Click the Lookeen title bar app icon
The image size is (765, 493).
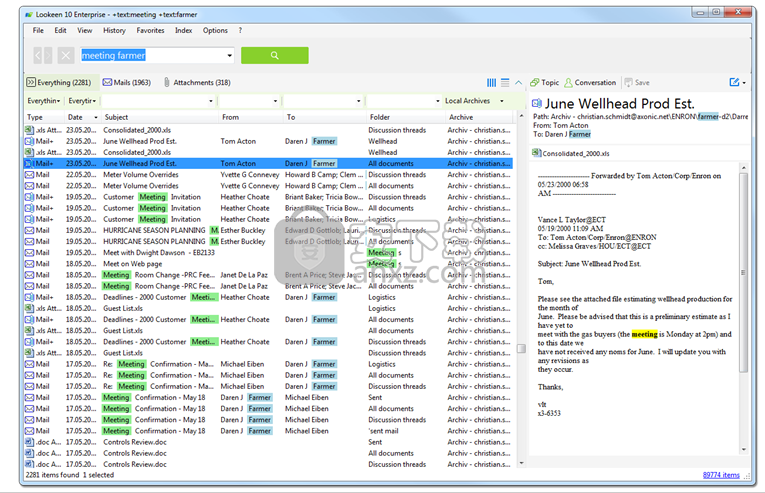point(29,15)
